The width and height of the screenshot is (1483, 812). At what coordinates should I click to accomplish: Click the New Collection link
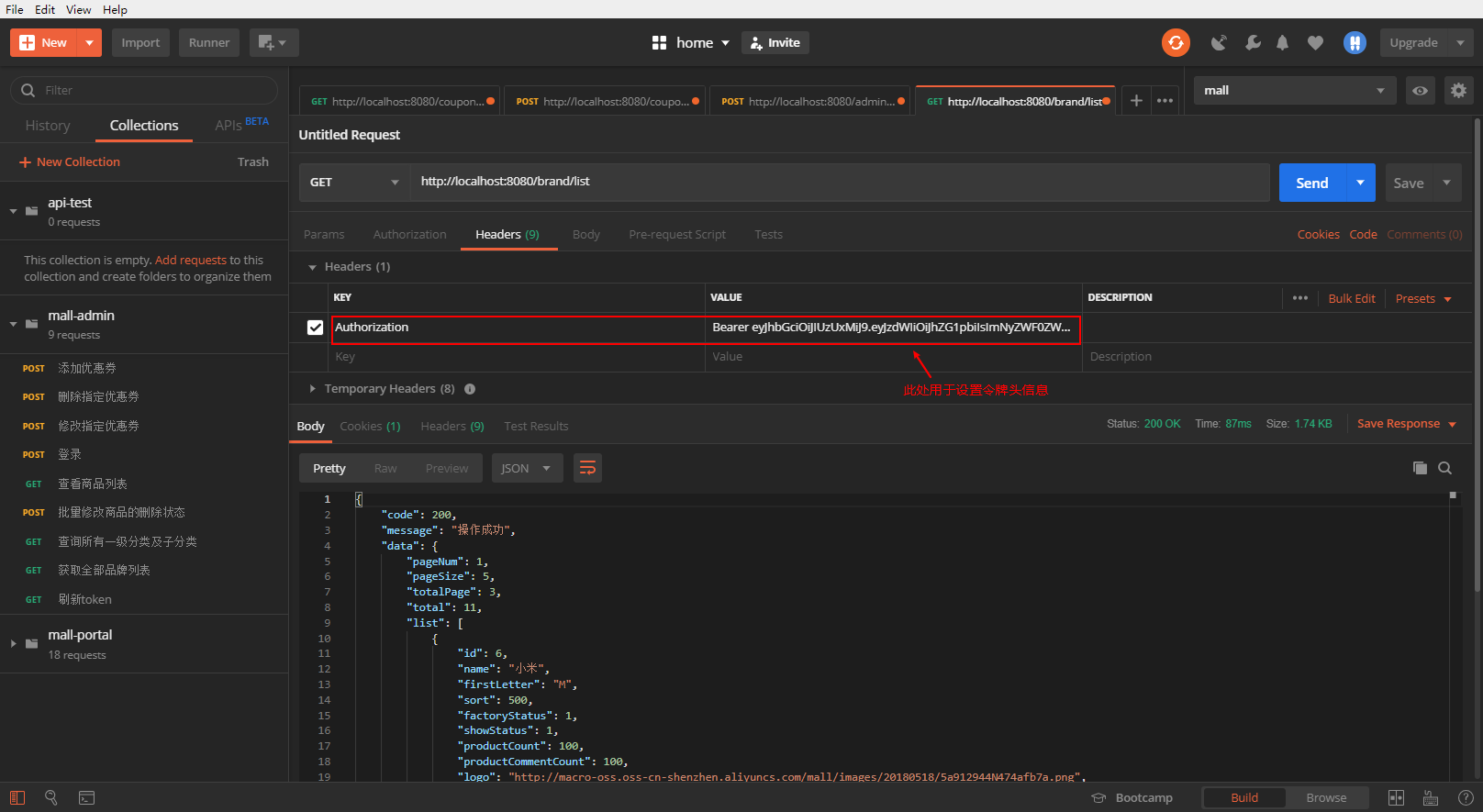[x=78, y=161]
